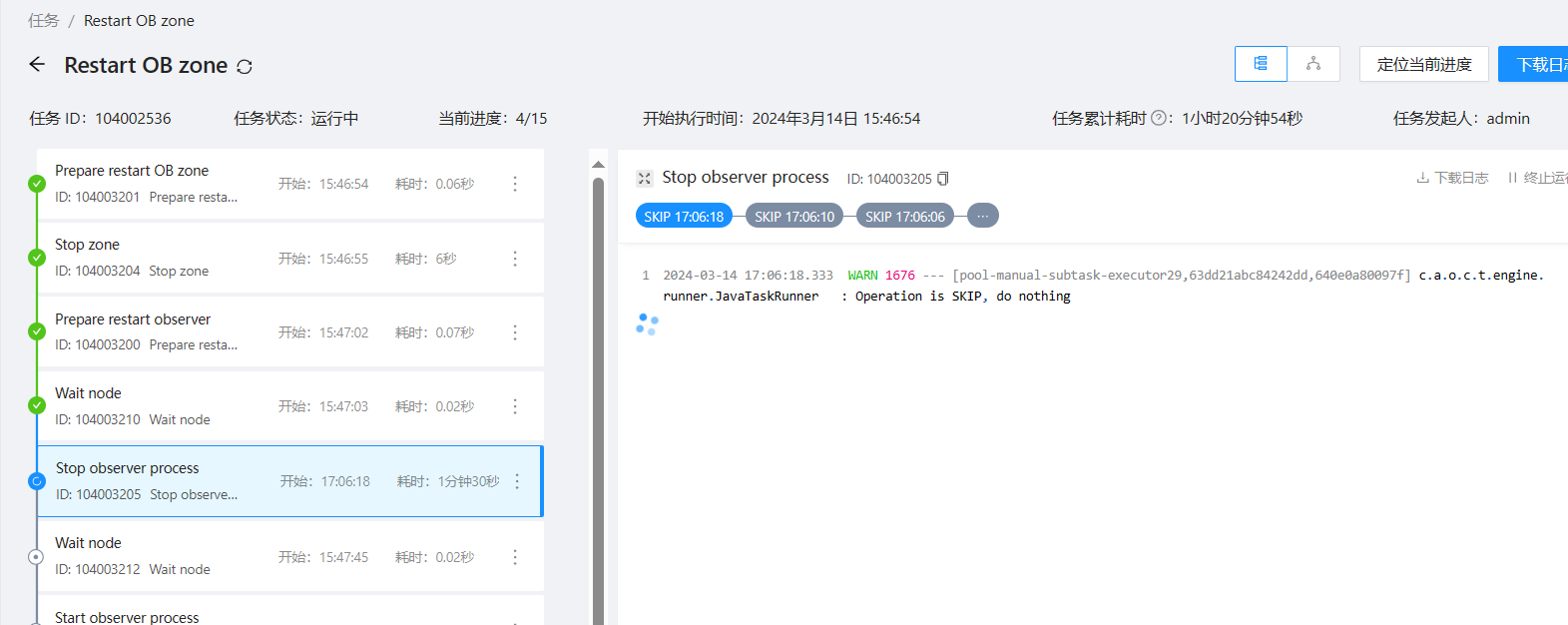Image resolution: width=1568 pixels, height=625 pixels.
Task: Click 任务发起人: admin text
Action: pyautogui.click(x=1461, y=118)
